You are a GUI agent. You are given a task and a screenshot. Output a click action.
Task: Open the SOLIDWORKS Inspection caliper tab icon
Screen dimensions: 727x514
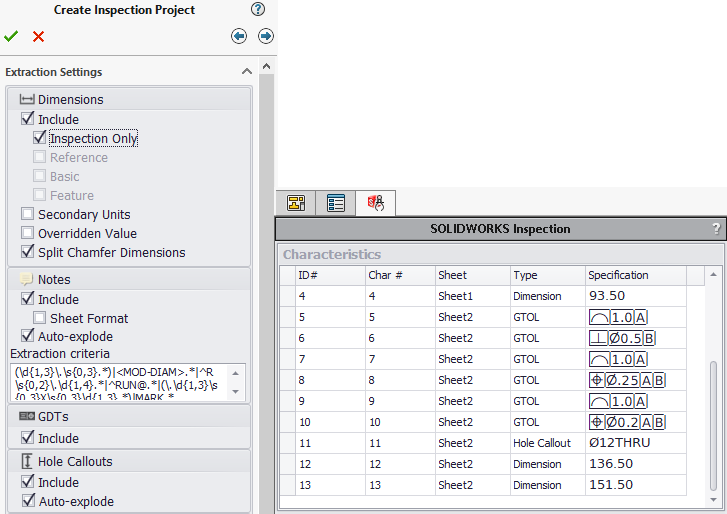pyautogui.click(x=376, y=203)
